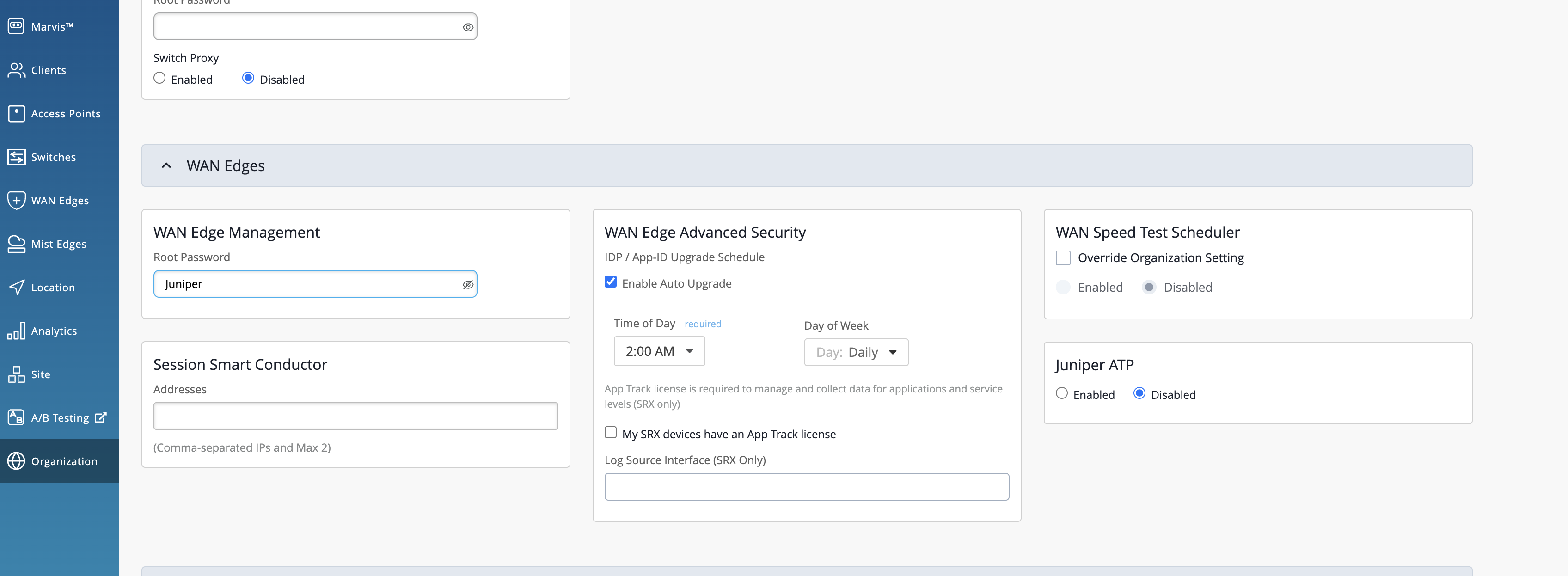Go to Marvis menu item

[52, 27]
